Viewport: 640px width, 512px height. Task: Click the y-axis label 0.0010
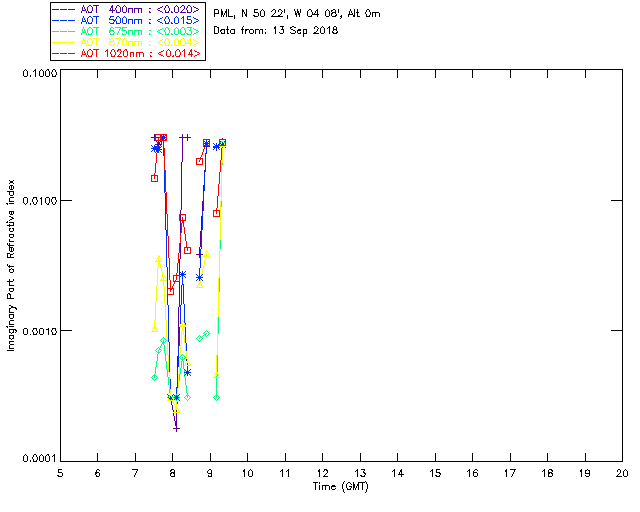tap(40, 331)
